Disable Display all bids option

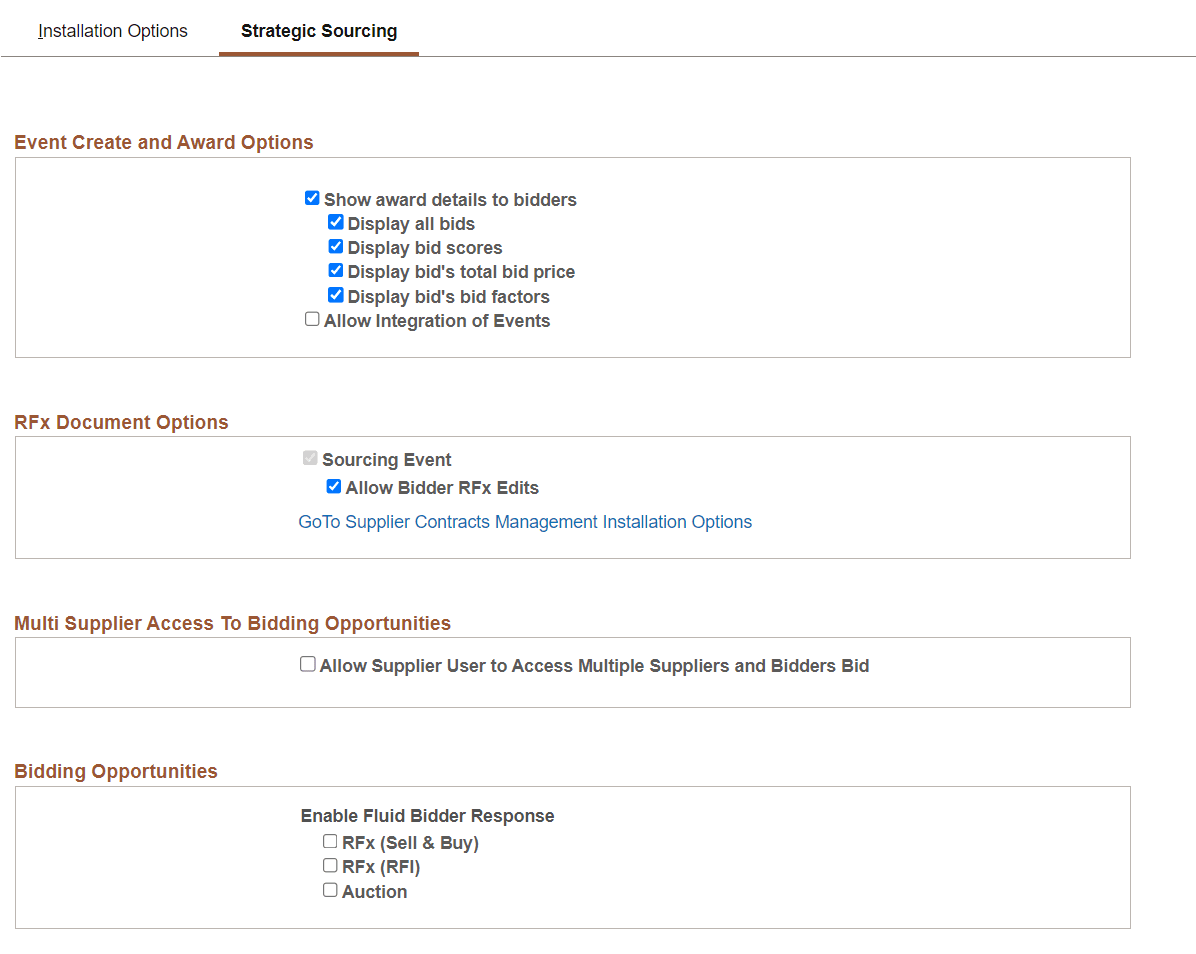click(x=335, y=222)
